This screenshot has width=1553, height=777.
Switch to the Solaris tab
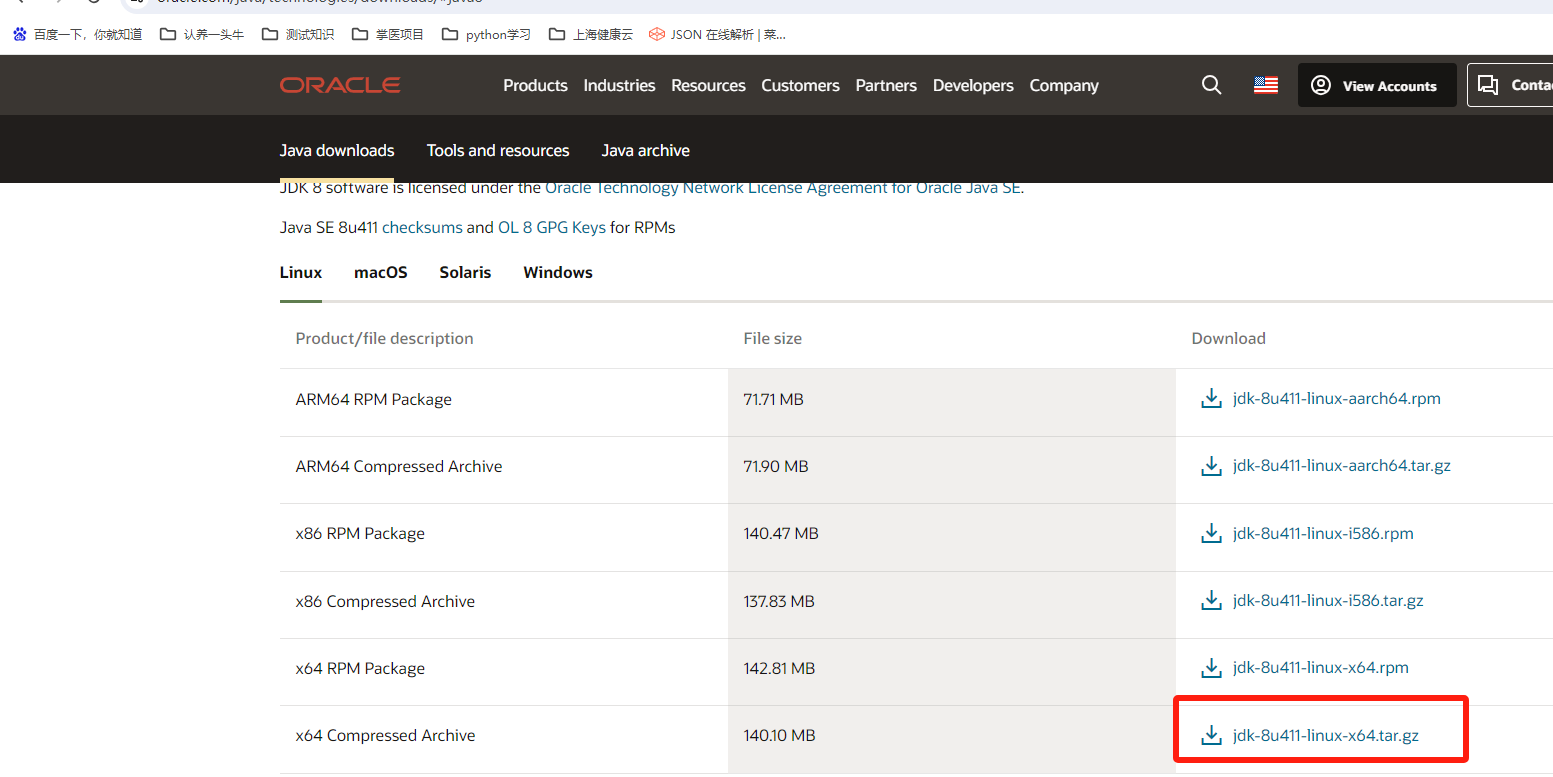point(465,273)
